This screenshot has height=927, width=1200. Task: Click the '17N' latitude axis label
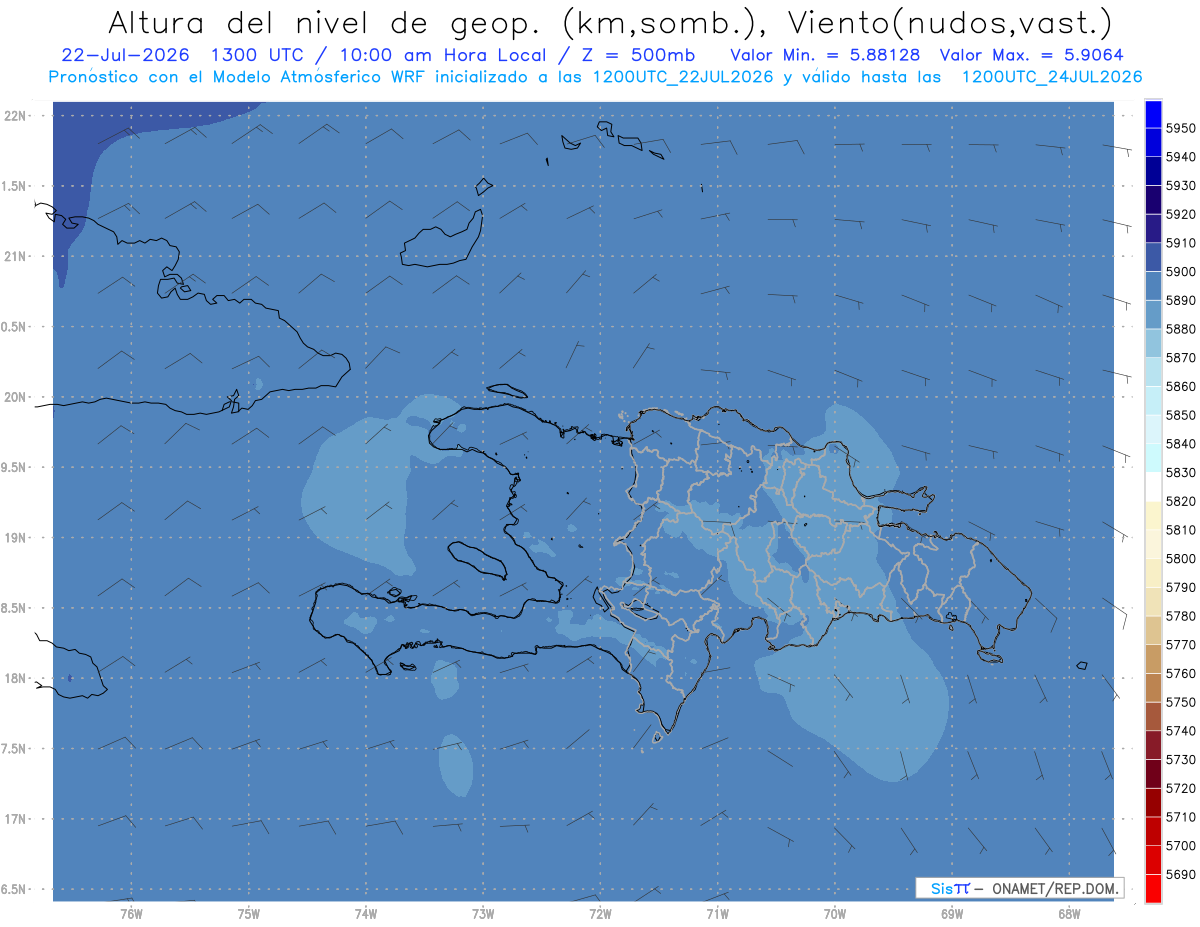16,819
